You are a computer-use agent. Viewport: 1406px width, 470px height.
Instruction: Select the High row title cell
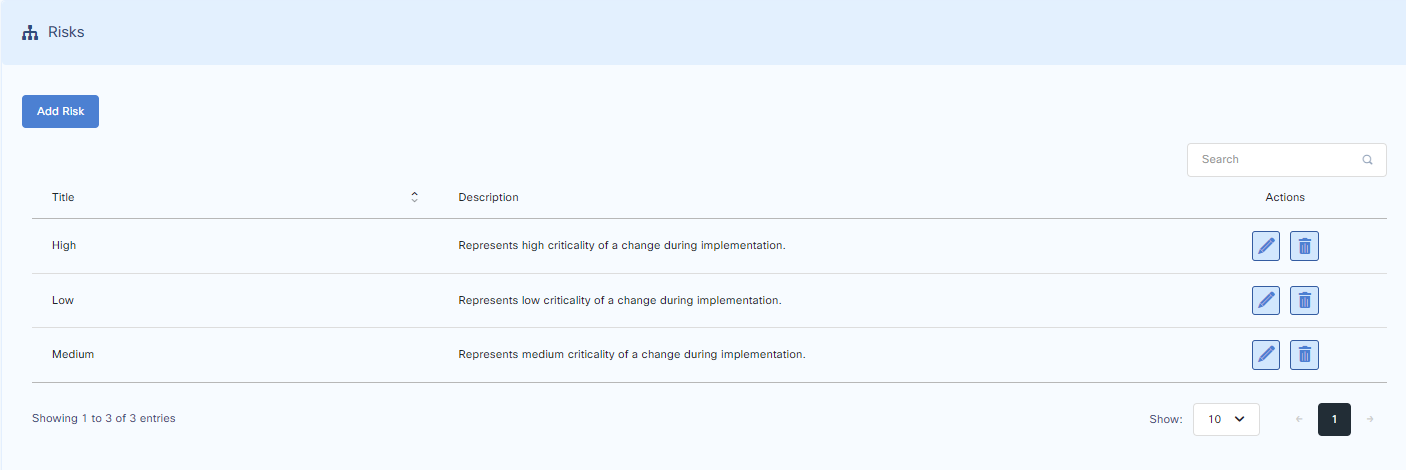[x=64, y=246]
